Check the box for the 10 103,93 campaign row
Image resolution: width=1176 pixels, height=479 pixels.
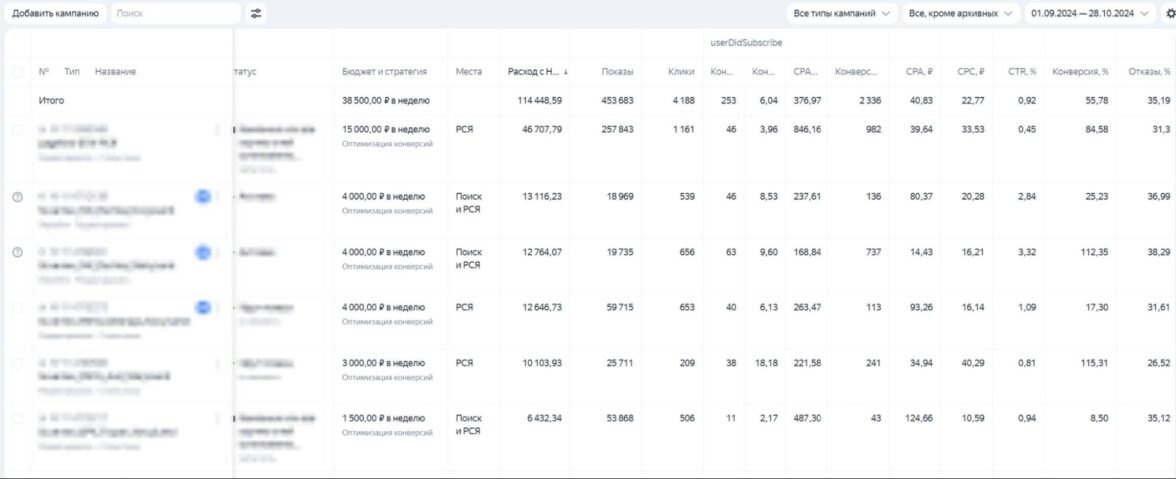[17, 363]
